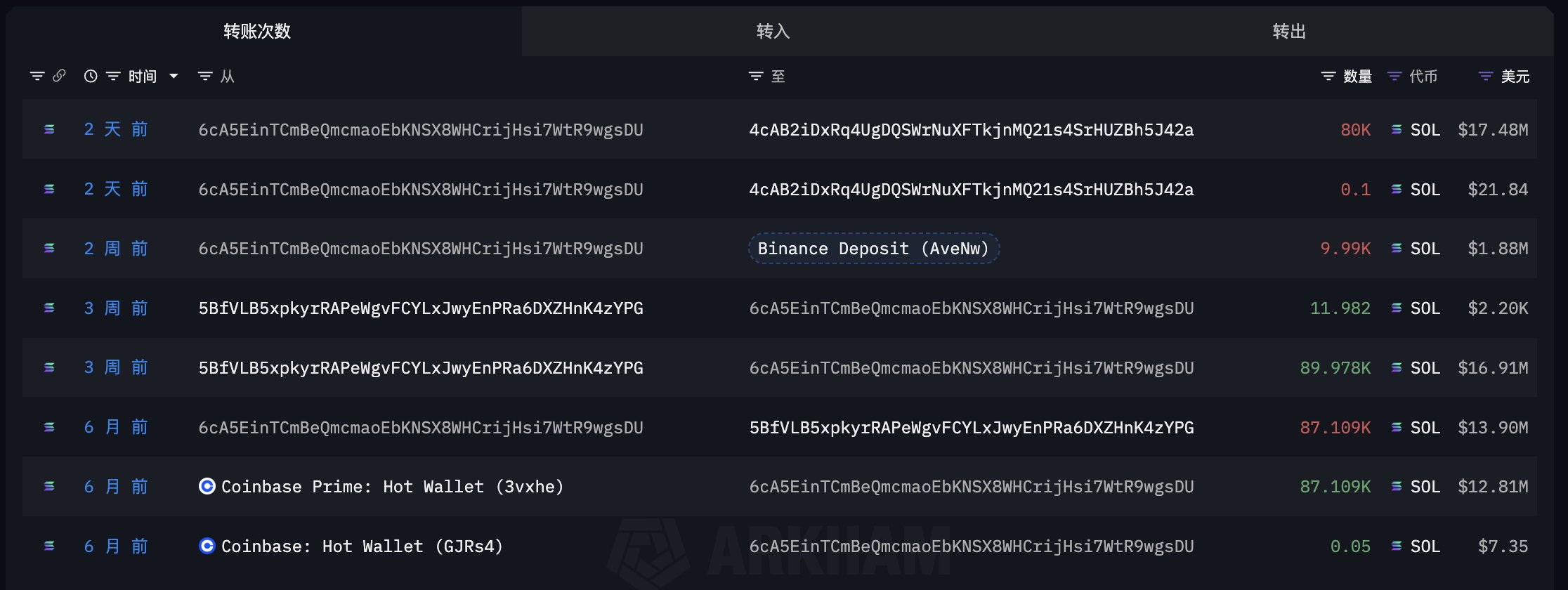Switch to the 转出 tab
The height and width of the screenshot is (590, 1568).
(x=1289, y=32)
